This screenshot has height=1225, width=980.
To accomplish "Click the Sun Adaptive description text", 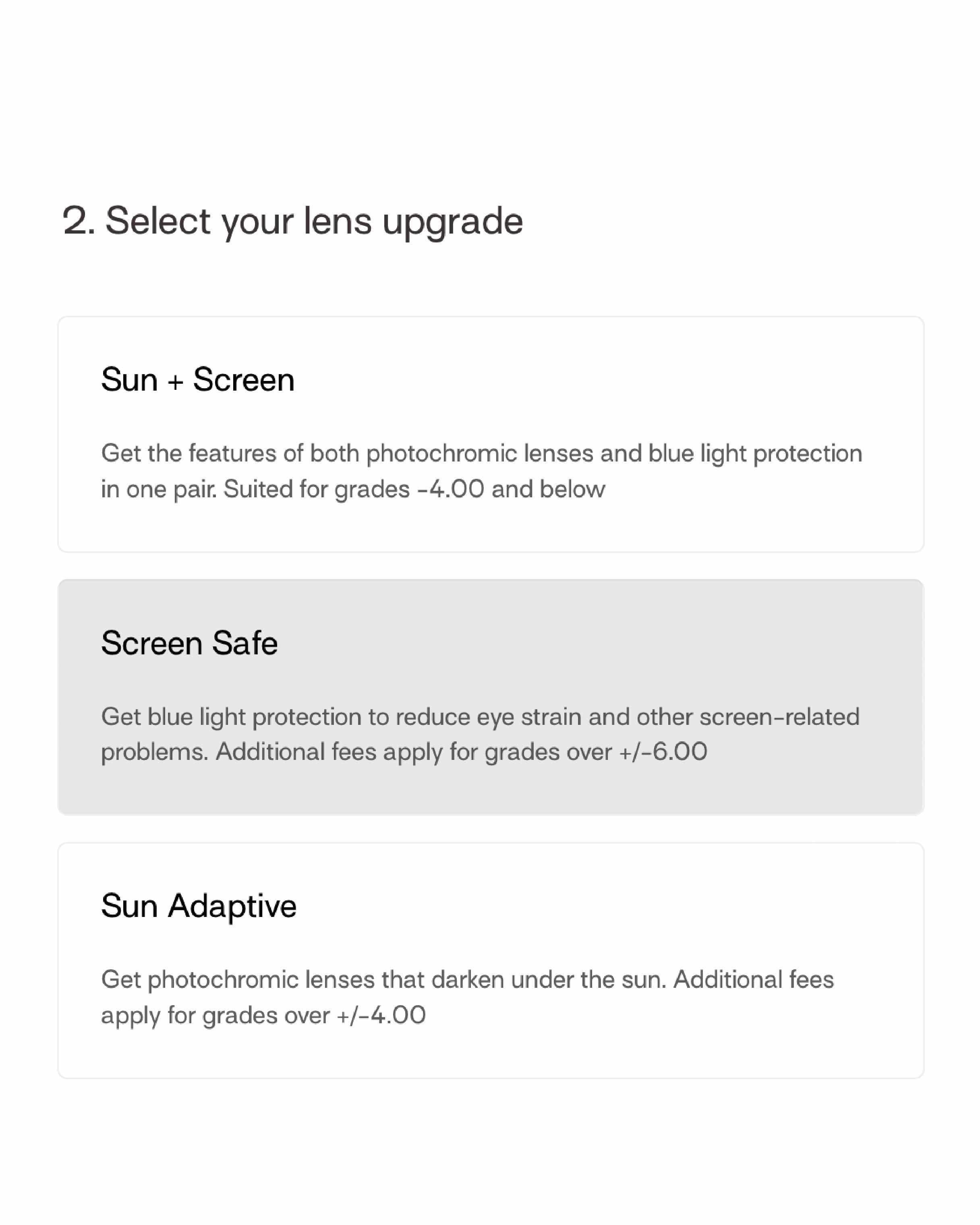I will [467, 997].
